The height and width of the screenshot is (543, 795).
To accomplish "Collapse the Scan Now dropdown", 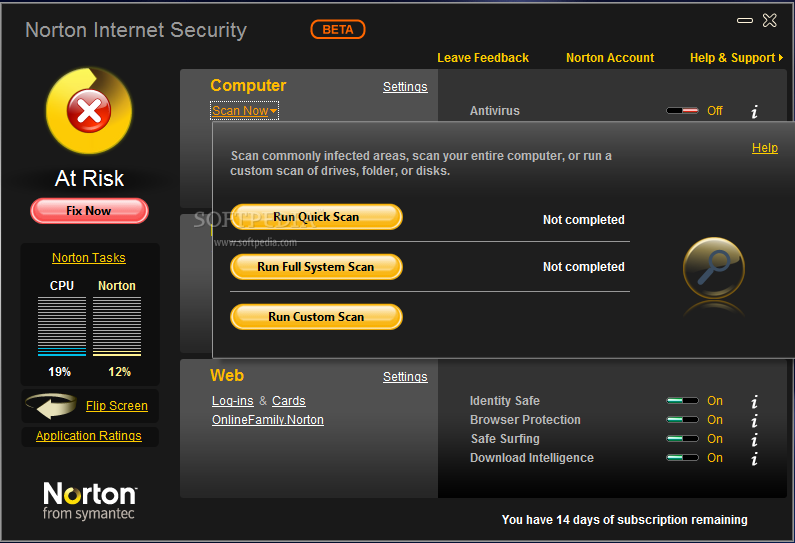I will click(244, 111).
